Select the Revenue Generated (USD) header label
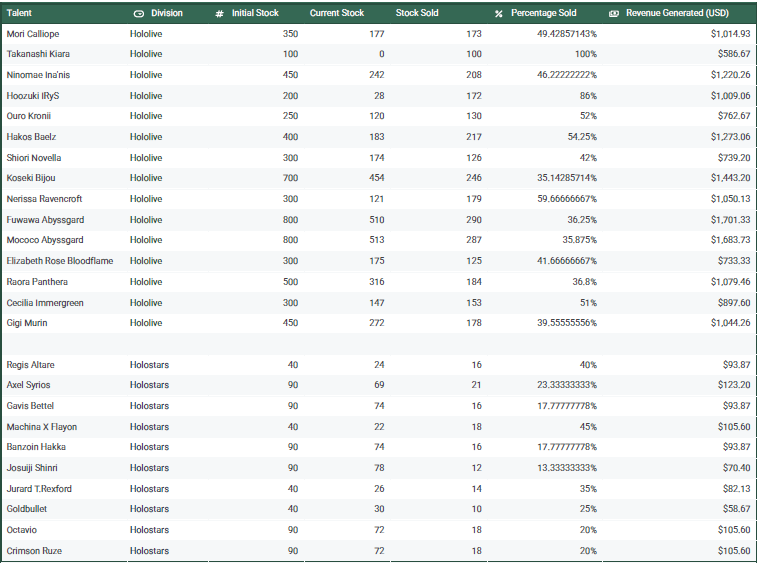This screenshot has width=758, height=564. [677, 13]
